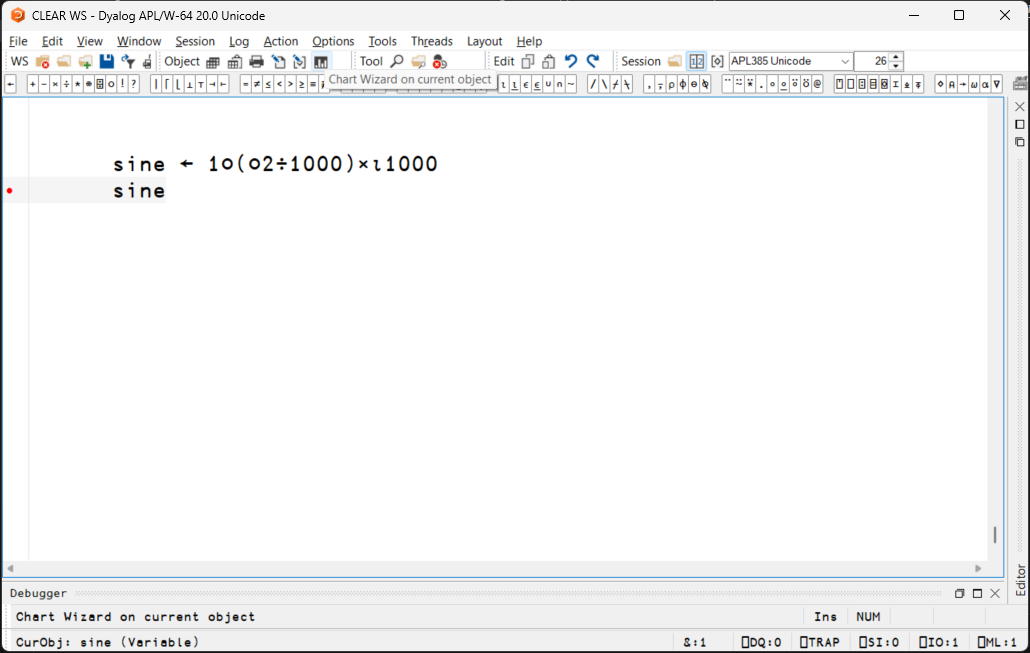The image size is (1030, 653).
Task: Click the Clear Workspace icon next to WS
Action: point(43,62)
